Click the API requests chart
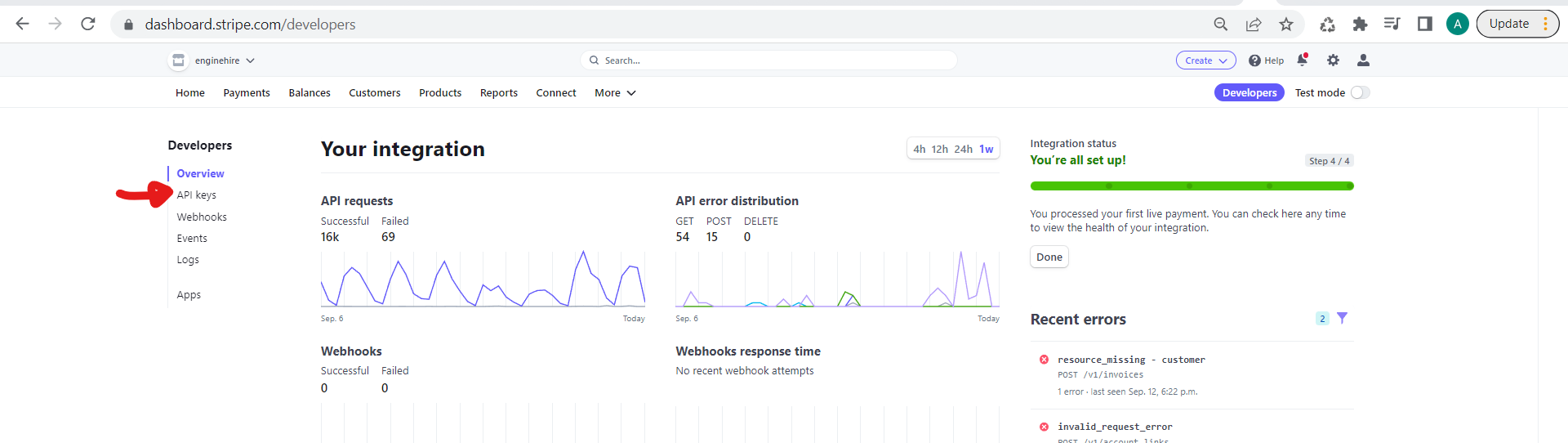The height and width of the screenshot is (443, 1568). [x=483, y=279]
